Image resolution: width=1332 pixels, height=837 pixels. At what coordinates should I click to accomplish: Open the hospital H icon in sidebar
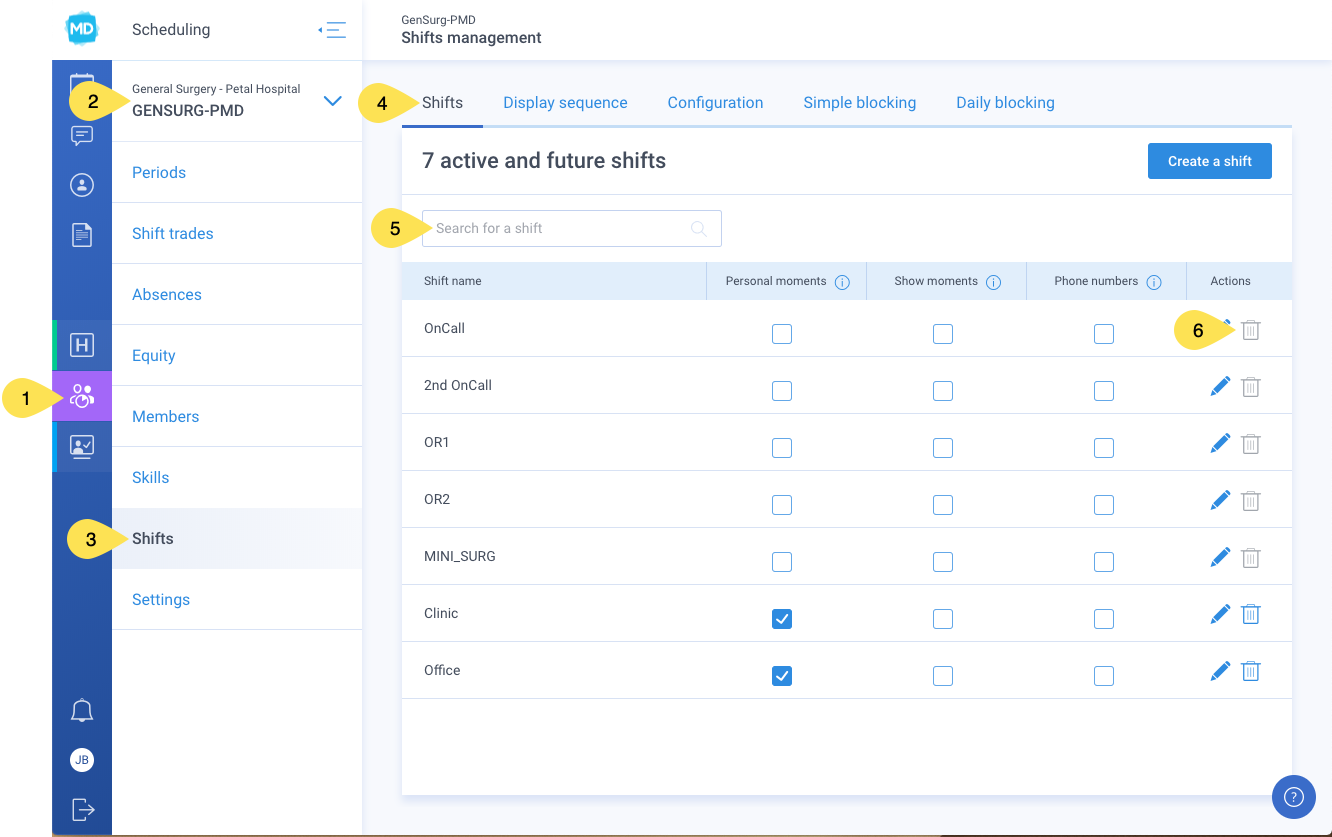point(82,346)
